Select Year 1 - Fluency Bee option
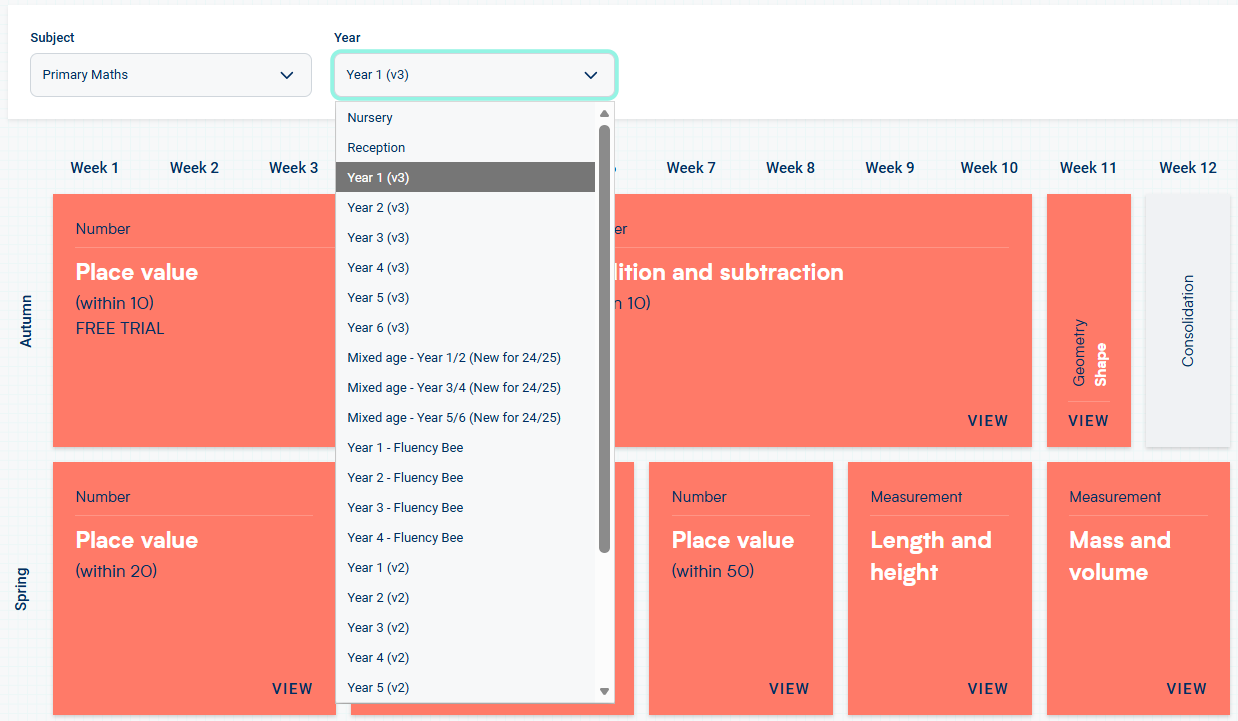1238x721 pixels. [405, 448]
